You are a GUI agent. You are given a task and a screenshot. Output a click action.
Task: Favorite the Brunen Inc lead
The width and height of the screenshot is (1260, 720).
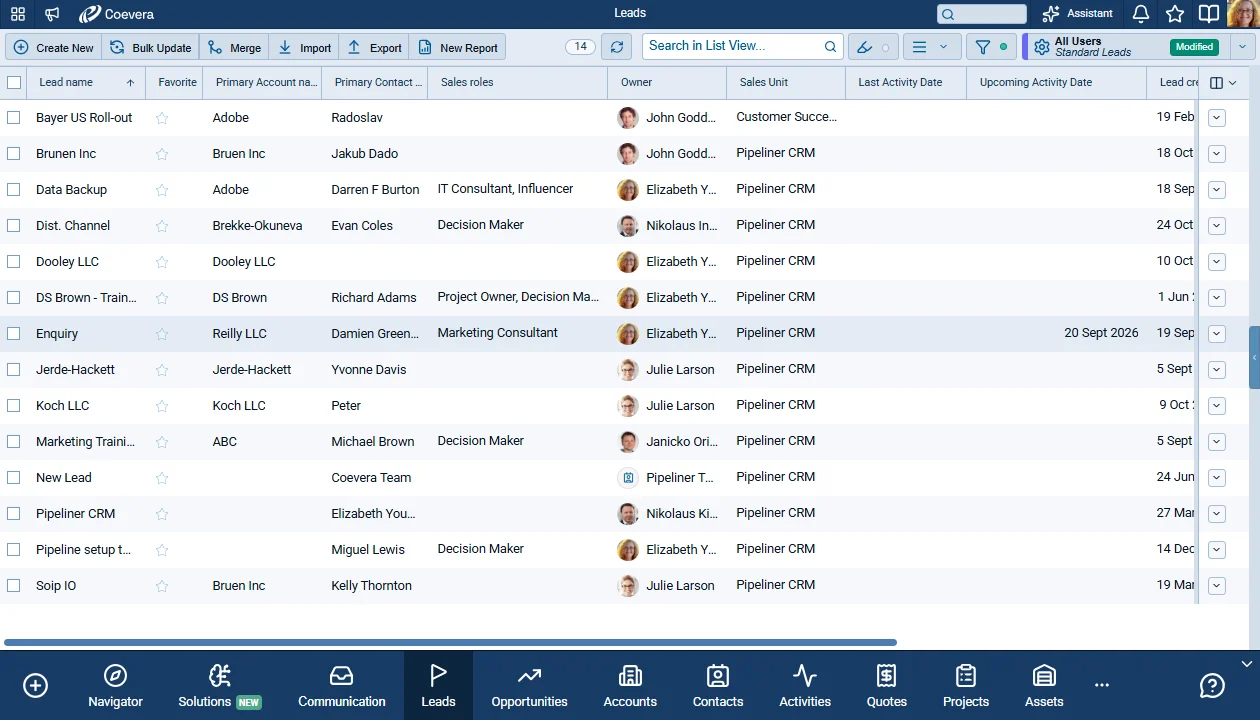click(162, 154)
